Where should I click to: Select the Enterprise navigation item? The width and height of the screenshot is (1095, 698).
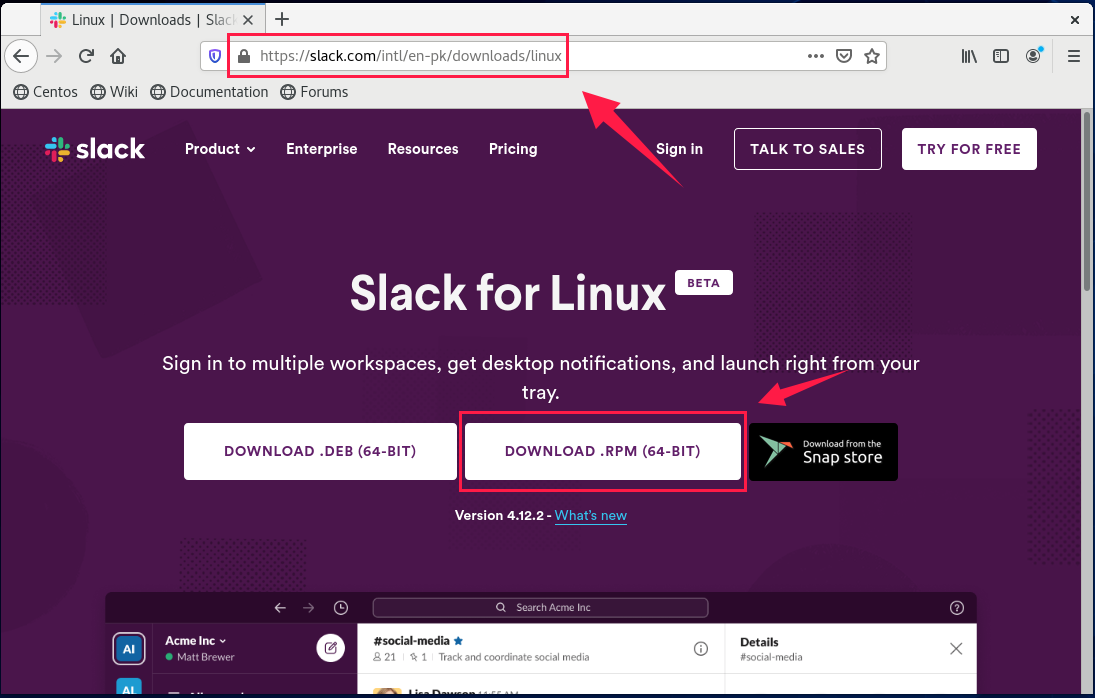tap(321, 149)
